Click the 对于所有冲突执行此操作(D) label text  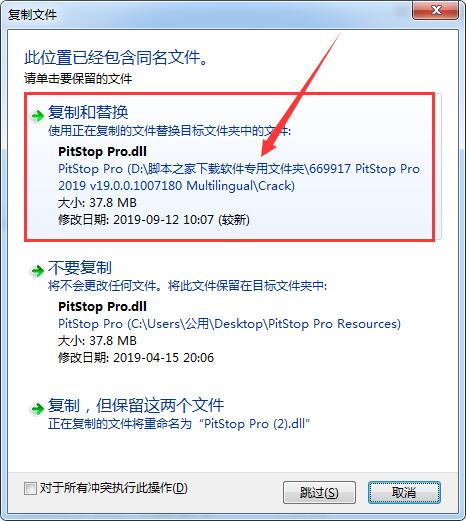[114, 488]
